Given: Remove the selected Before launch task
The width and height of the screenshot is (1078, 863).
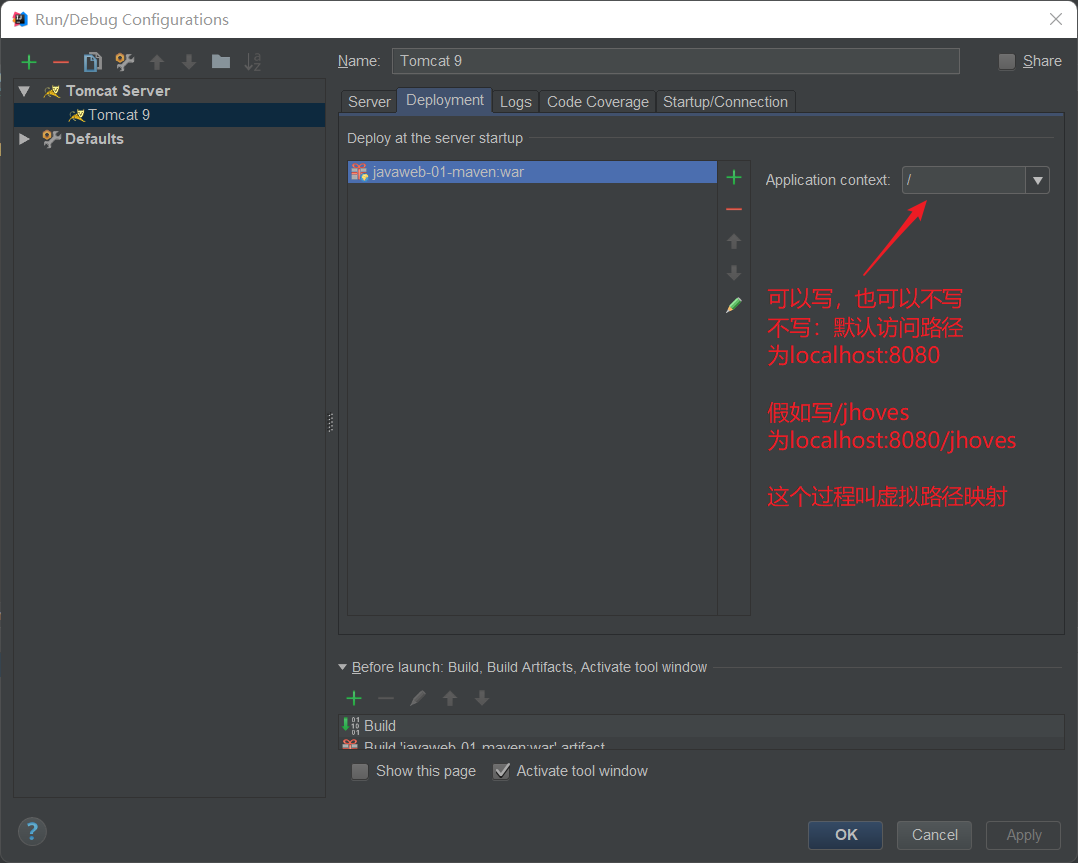Looking at the screenshot, I should [386, 699].
